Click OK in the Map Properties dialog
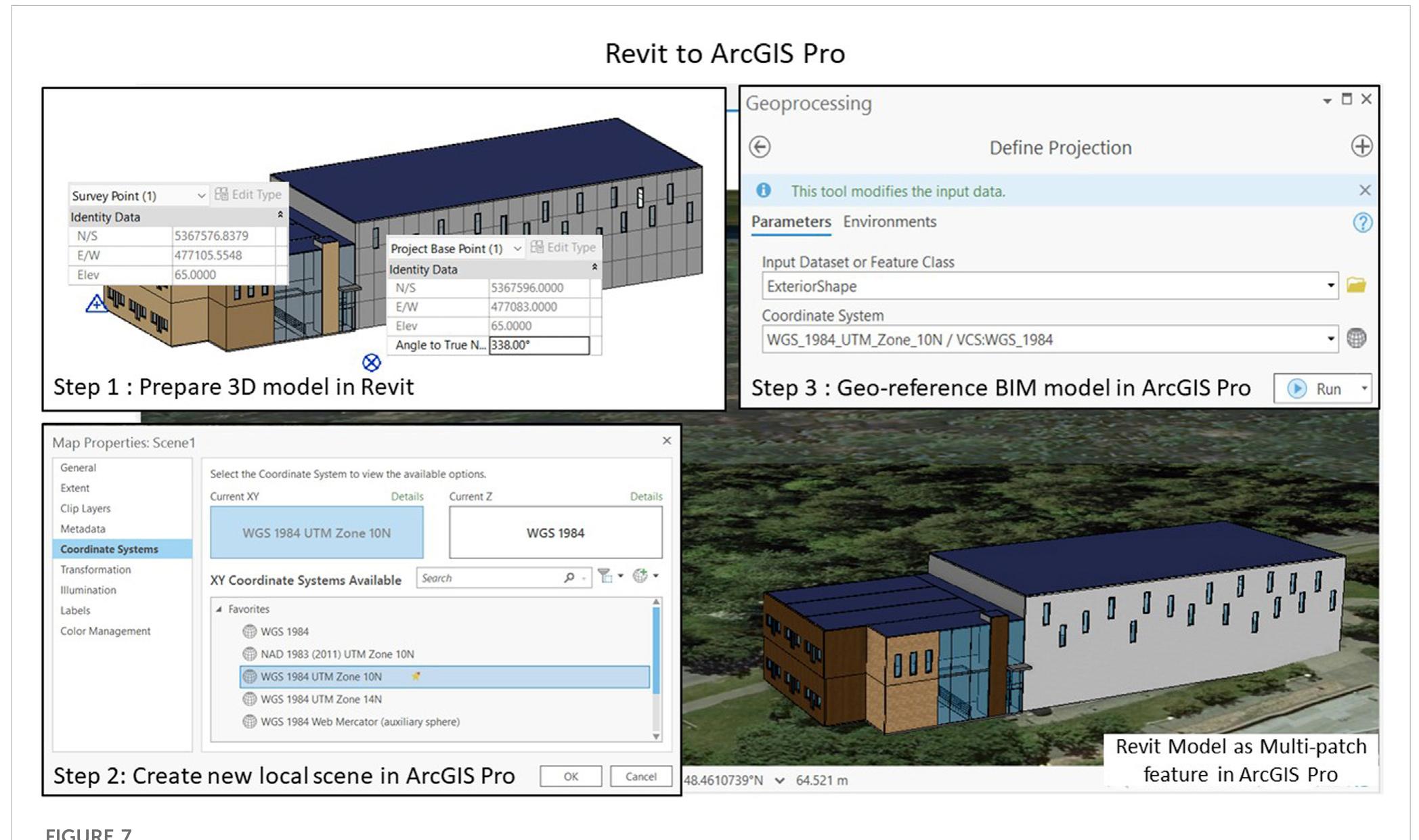Image resolution: width=1419 pixels, height=840 pixels. [x=571, y=776]
